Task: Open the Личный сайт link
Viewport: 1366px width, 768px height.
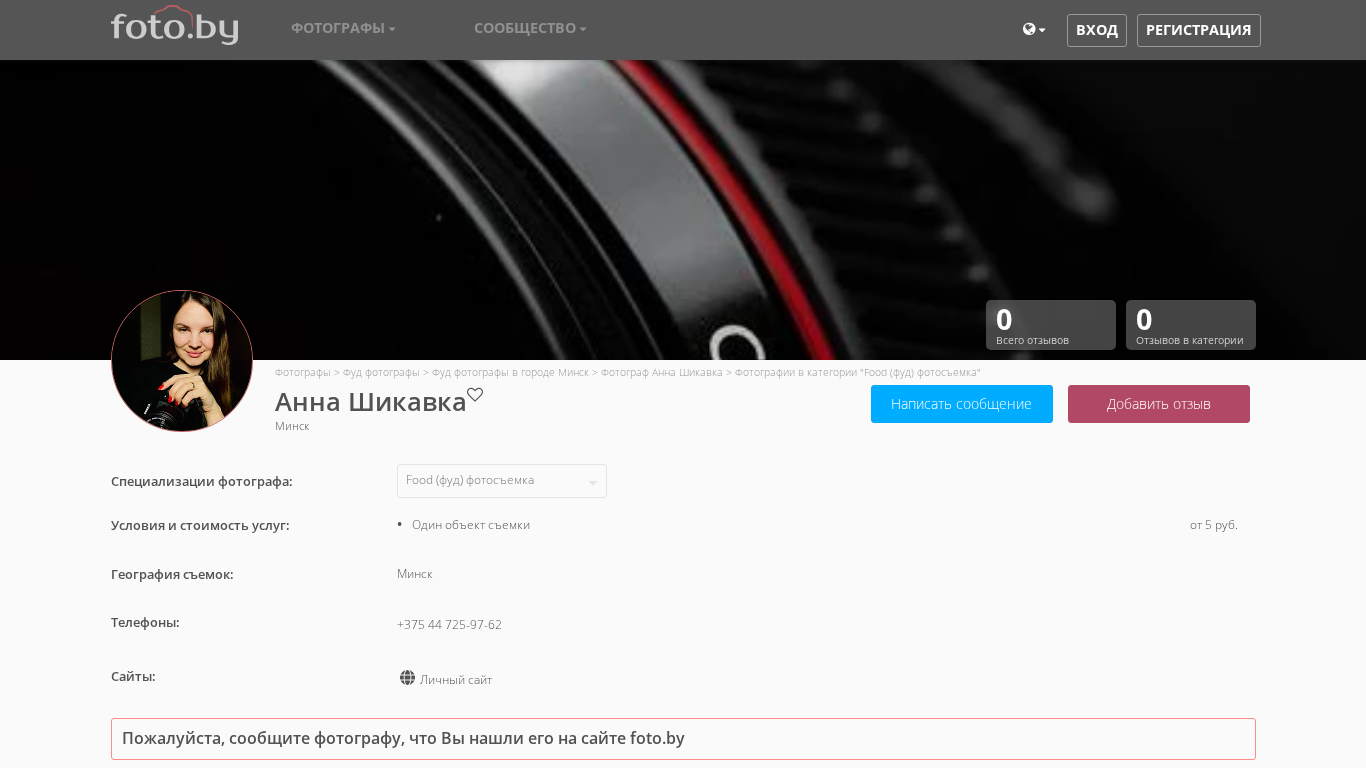Action: [456, 680]
